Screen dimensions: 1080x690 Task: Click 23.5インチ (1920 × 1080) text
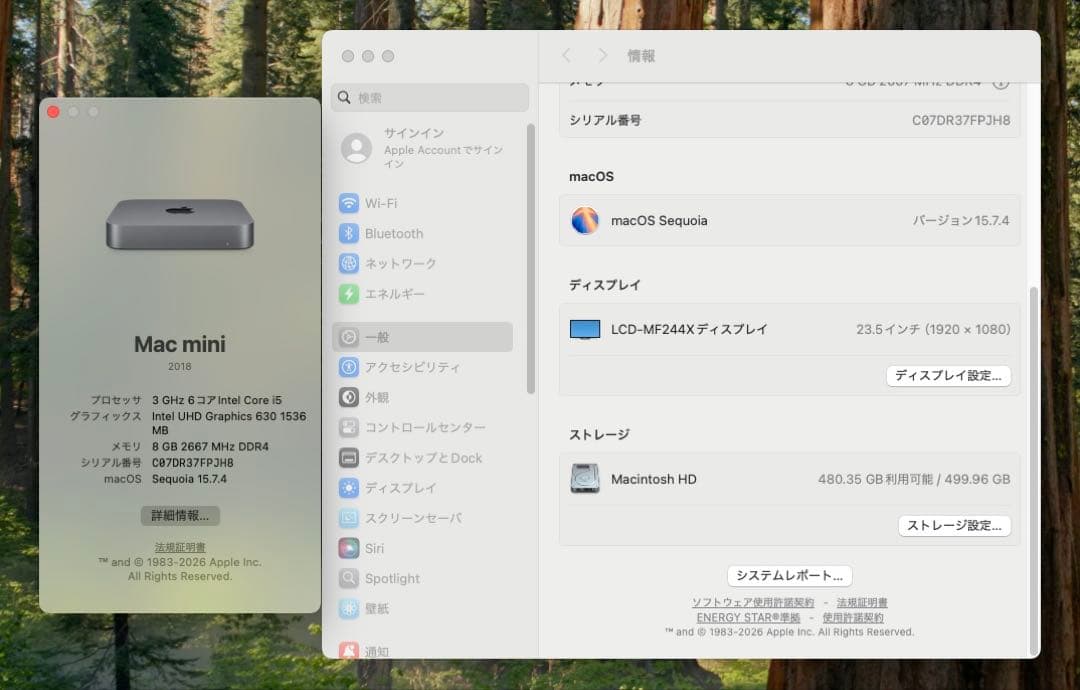(933, 330)
